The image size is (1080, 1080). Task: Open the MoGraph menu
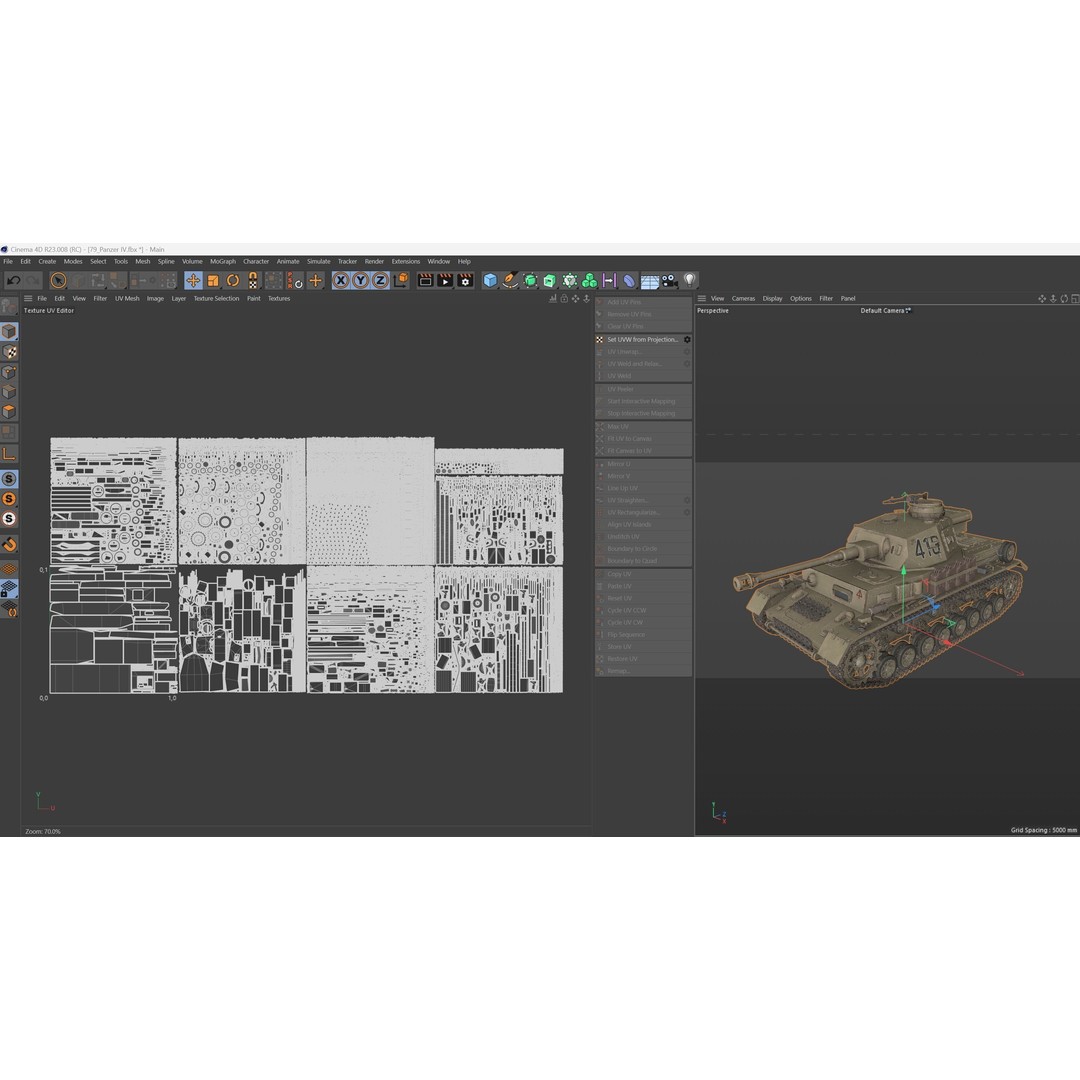pyautogui.click(x=222, y=261)
